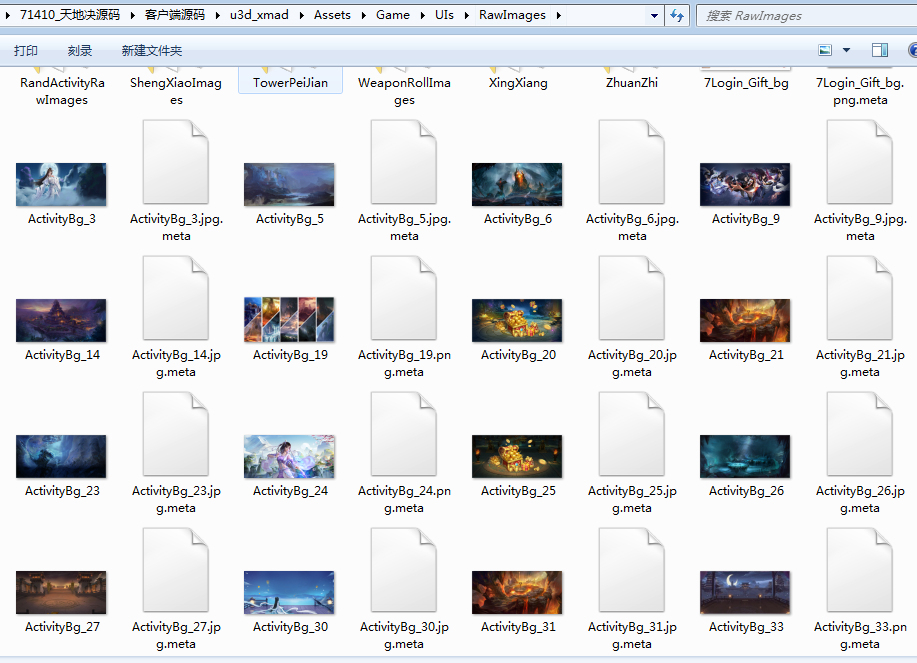Toggle the preview pane icon
The height and width of the screenshot is (663, 917).
(880, 50)
